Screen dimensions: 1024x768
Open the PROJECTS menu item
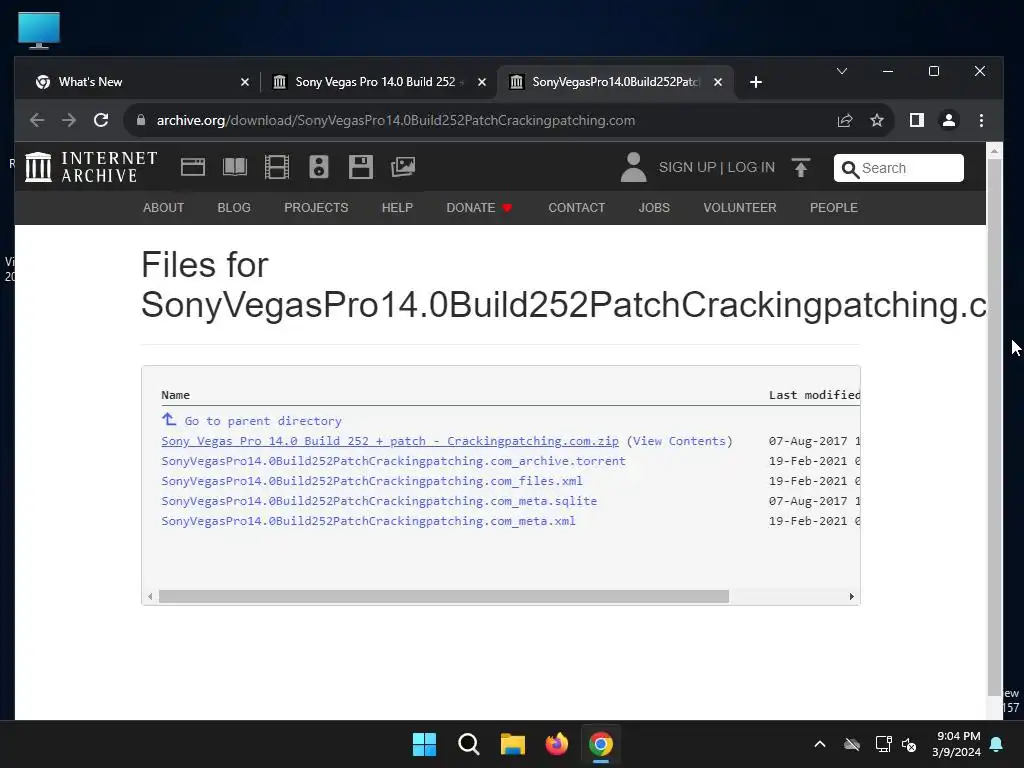(x=316, y=208)
